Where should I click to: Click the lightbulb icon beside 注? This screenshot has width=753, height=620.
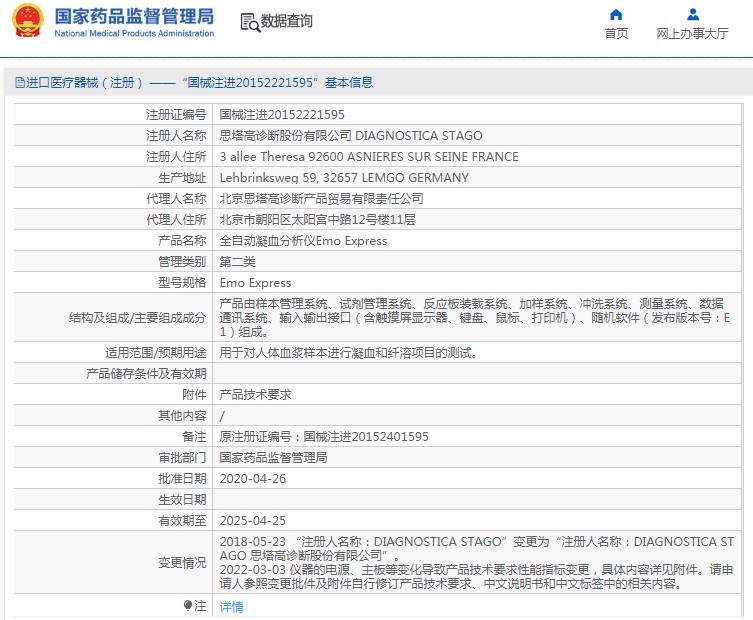(x=188, y=606)
